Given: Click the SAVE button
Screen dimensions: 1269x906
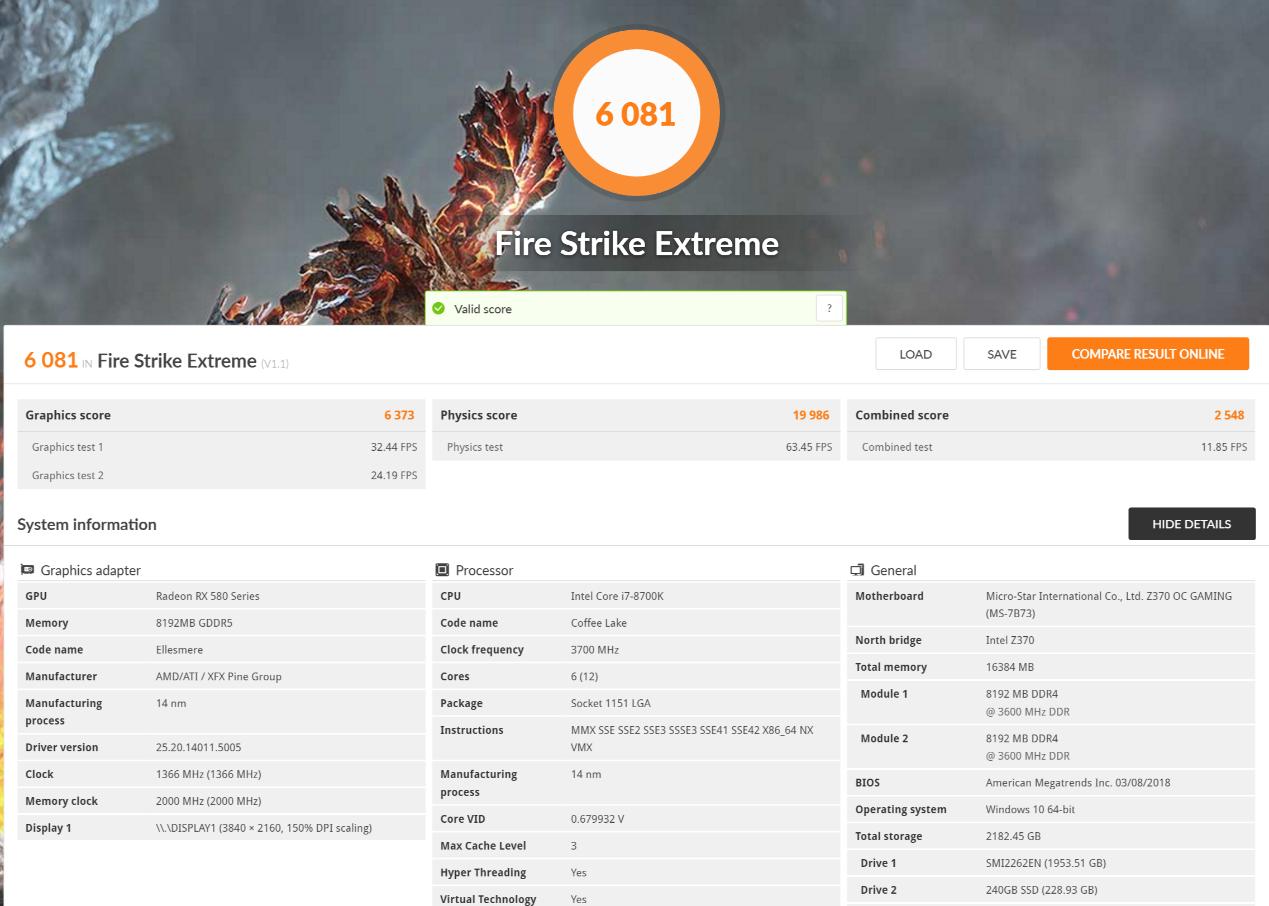Looking at the screenshot, I should [x=1002, y=354].
